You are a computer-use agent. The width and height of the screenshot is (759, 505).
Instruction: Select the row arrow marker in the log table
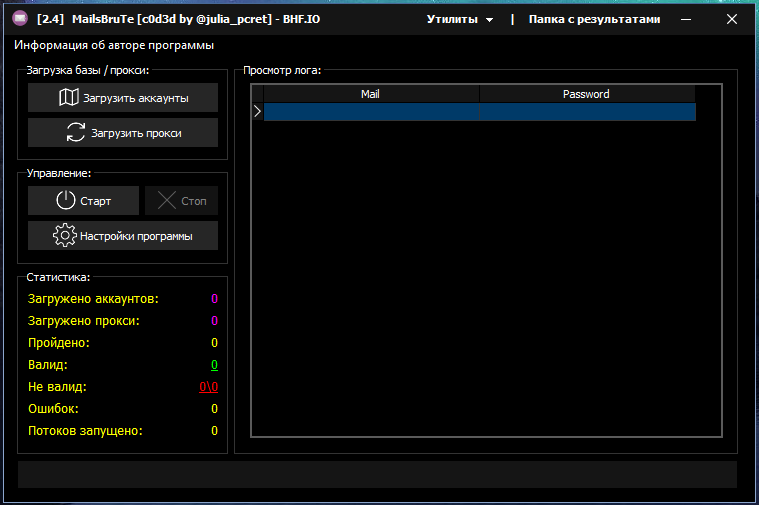pyautogui.click(x=258, y=112)
